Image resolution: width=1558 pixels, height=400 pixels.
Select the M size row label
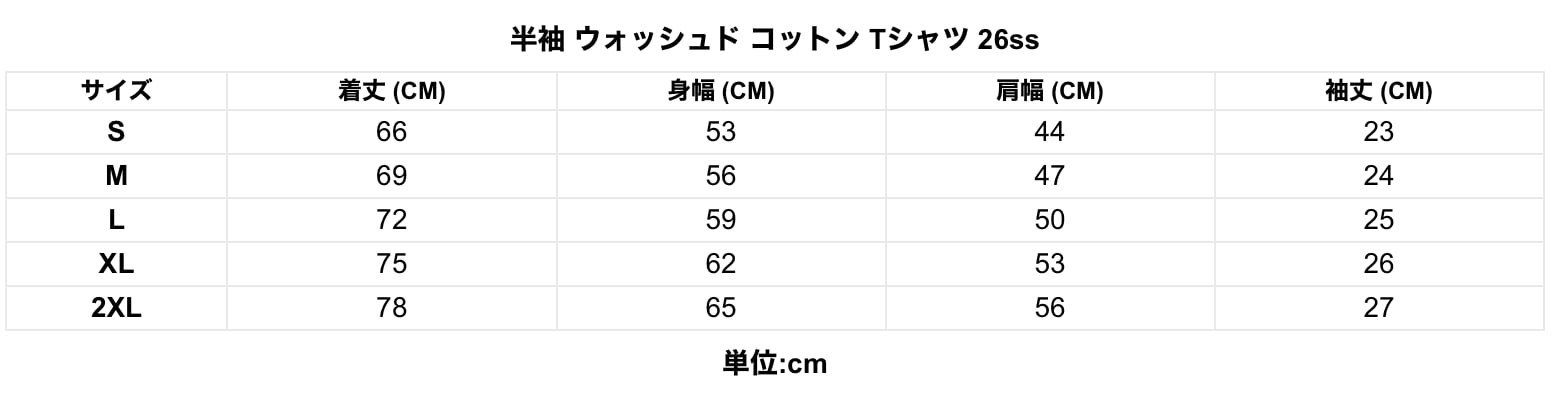116,176
